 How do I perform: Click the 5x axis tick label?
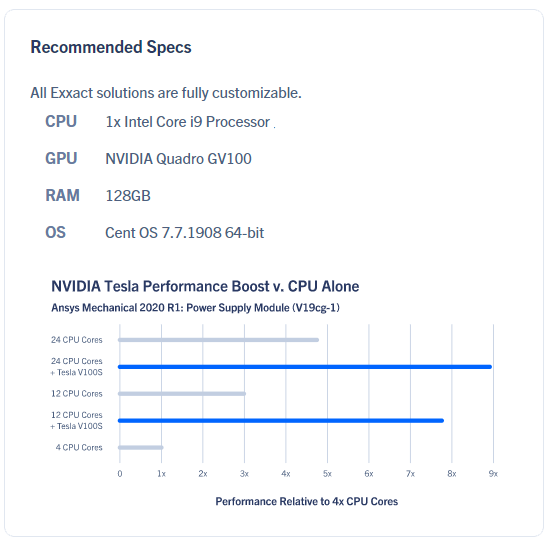point(327,473)
